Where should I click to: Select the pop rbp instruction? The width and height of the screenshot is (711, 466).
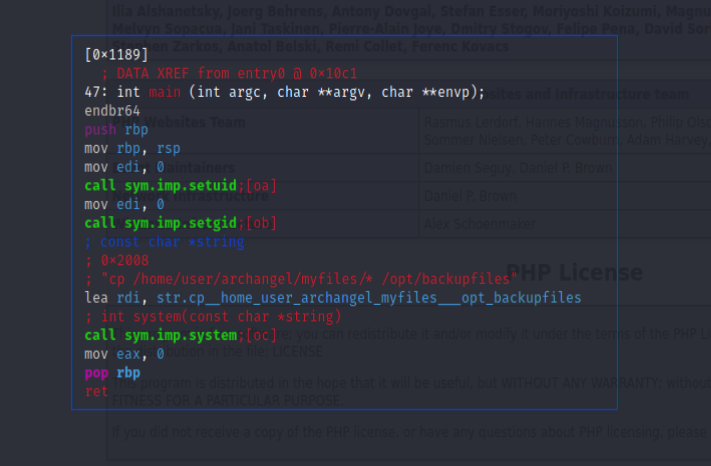coord(112,372)
